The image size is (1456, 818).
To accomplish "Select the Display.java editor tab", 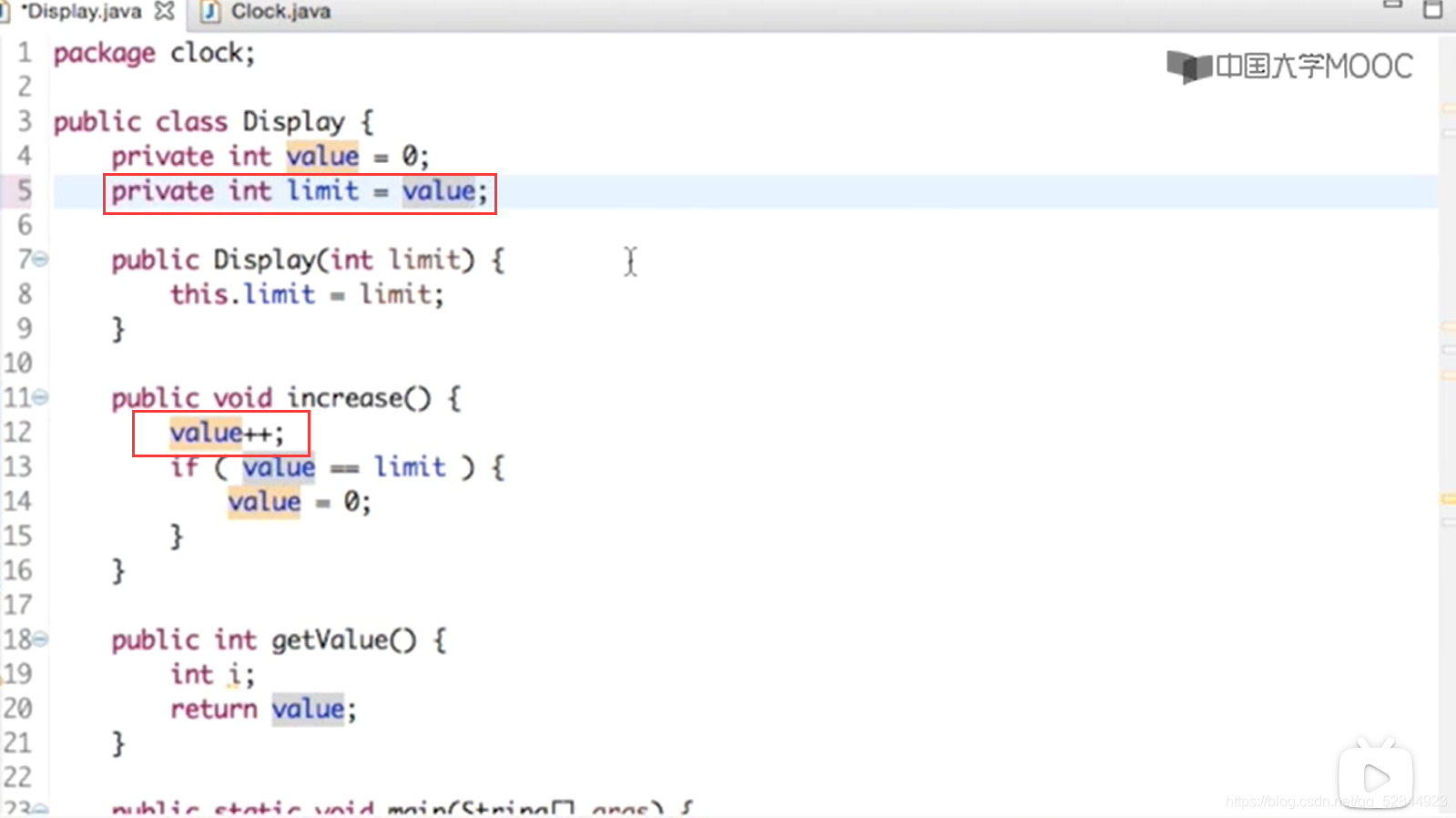I will click(x=82, y=12).
